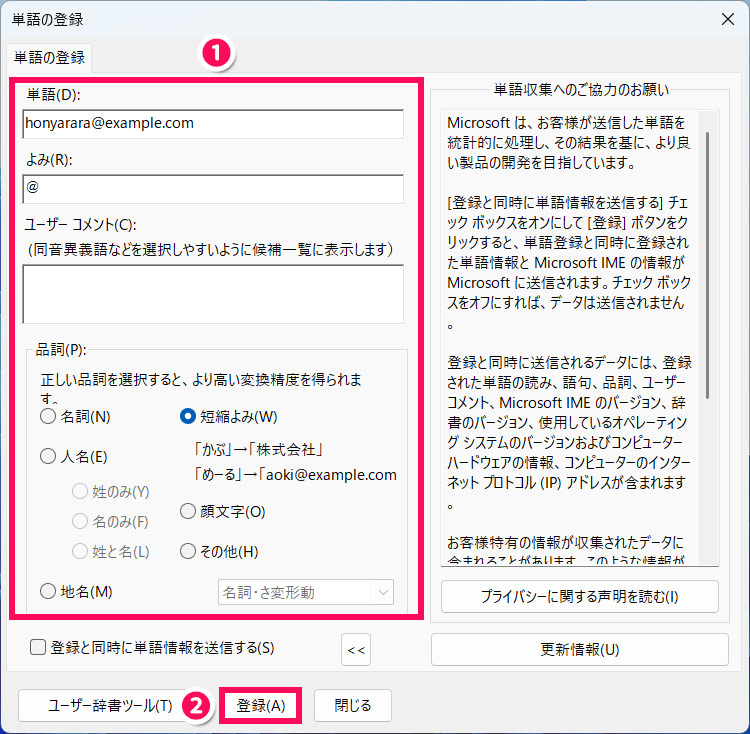Open the 名詞・さ変形動 dropdown

click(306, 592)
